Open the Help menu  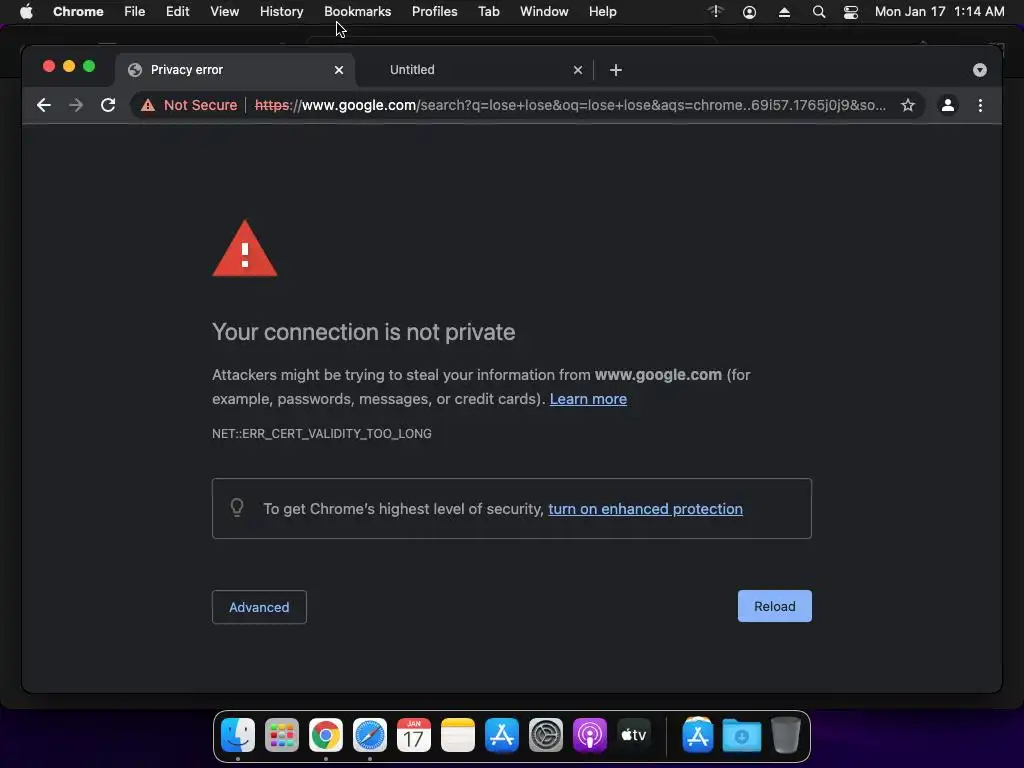tap(602, 12)
